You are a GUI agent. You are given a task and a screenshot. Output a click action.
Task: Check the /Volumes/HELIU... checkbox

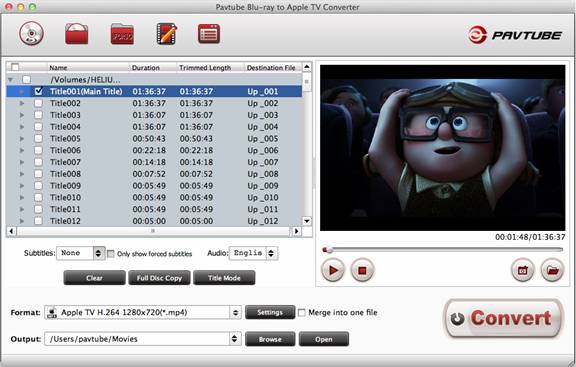(26, 79)
